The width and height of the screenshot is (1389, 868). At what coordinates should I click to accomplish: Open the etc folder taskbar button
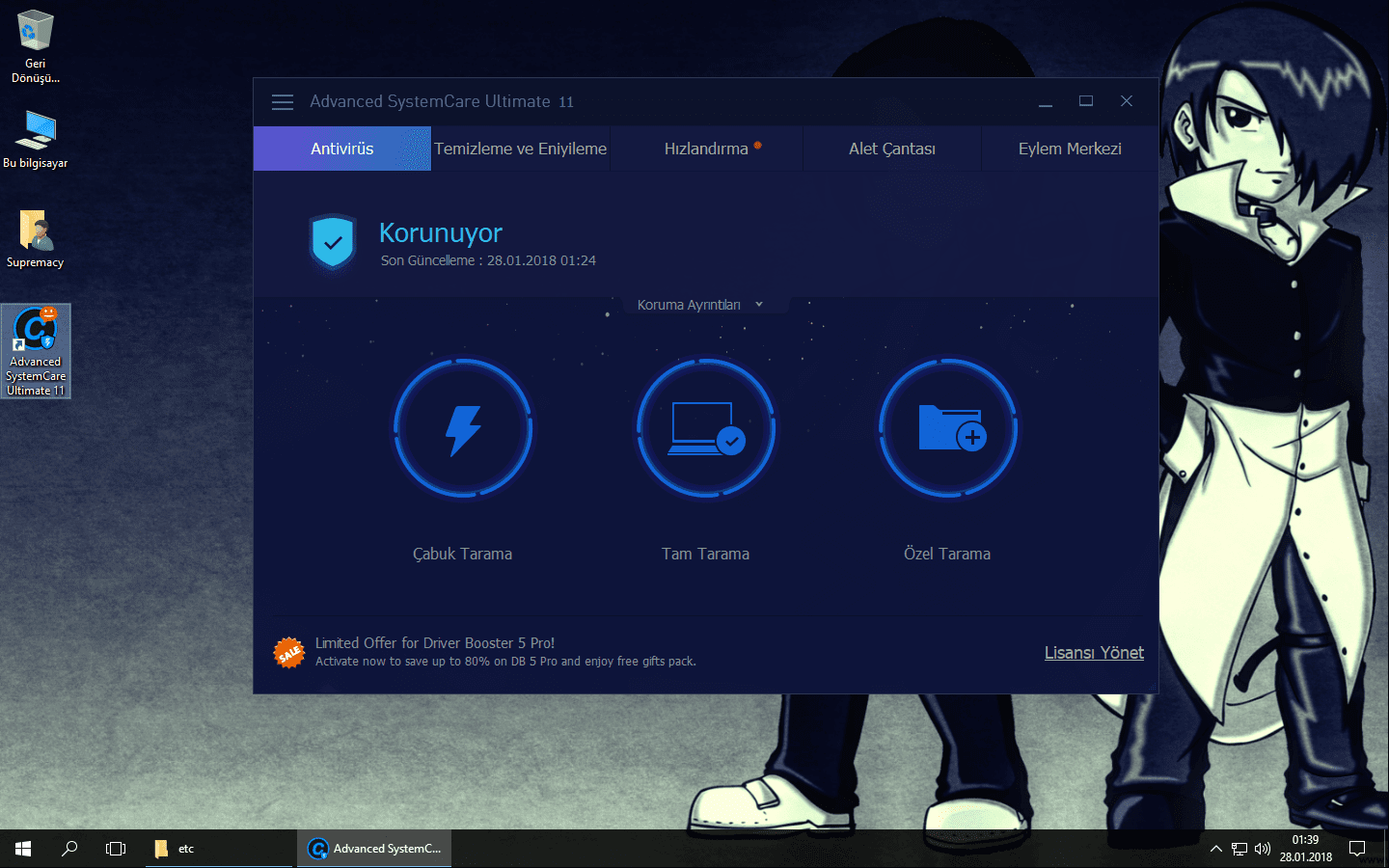coord(219,849)
